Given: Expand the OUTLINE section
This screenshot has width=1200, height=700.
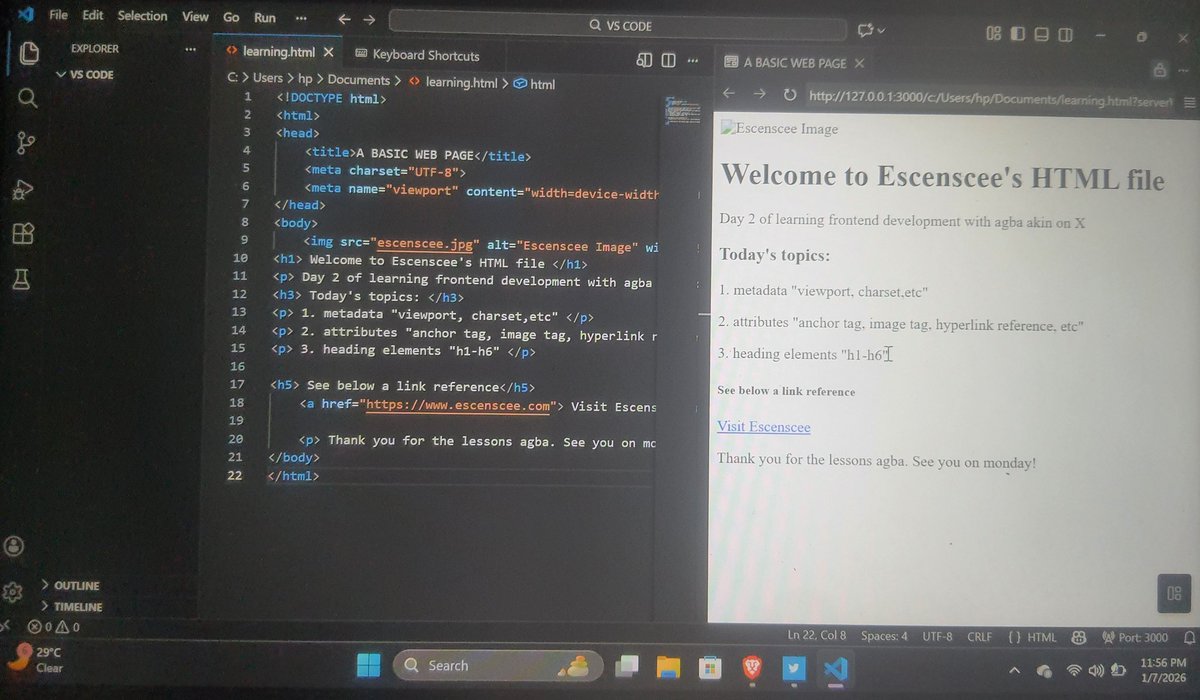Looking at the screenshot, I should (x=70, y=585).
